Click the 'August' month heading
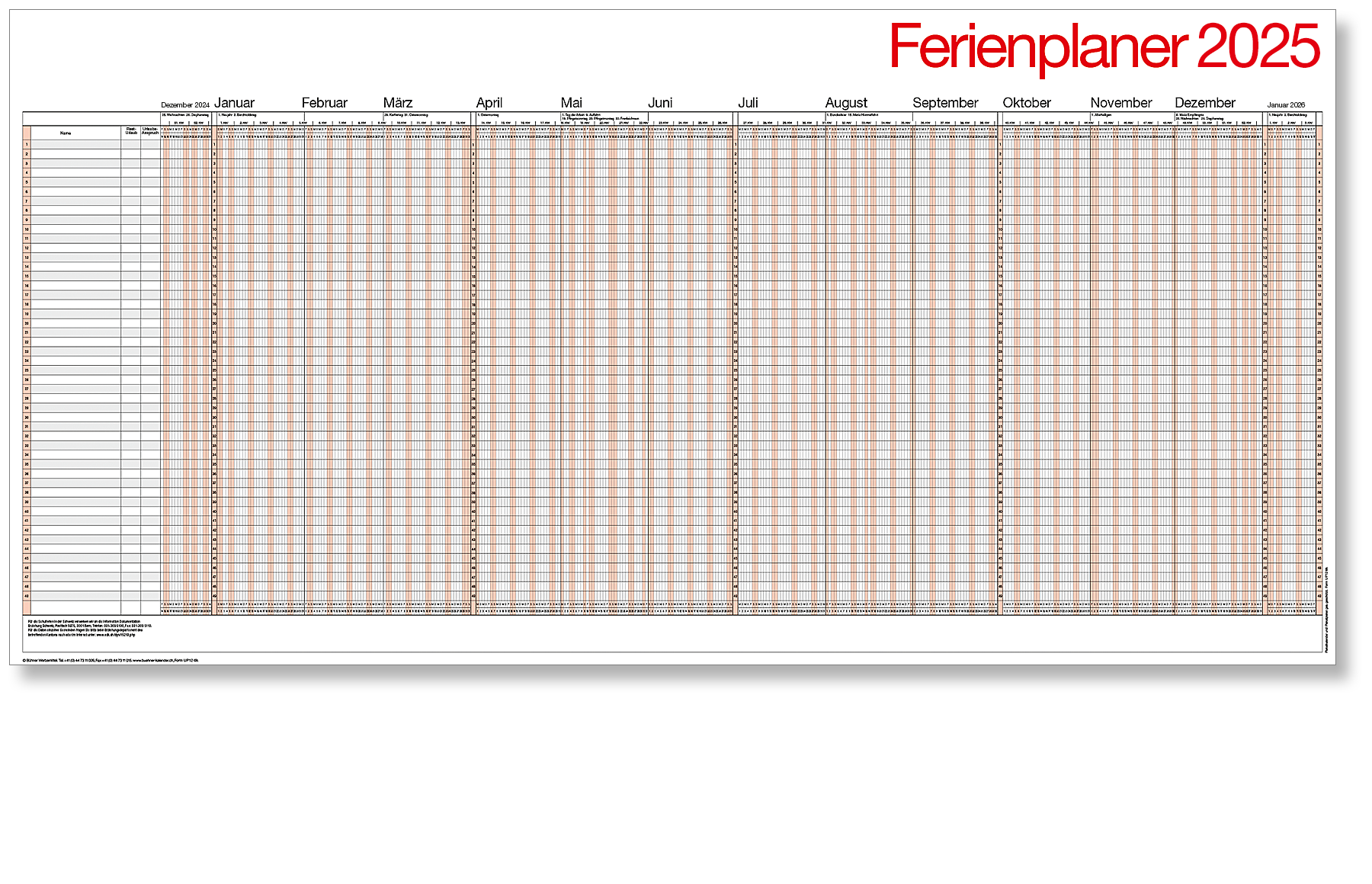1372x884 pixels. click(x=846, y=104)
